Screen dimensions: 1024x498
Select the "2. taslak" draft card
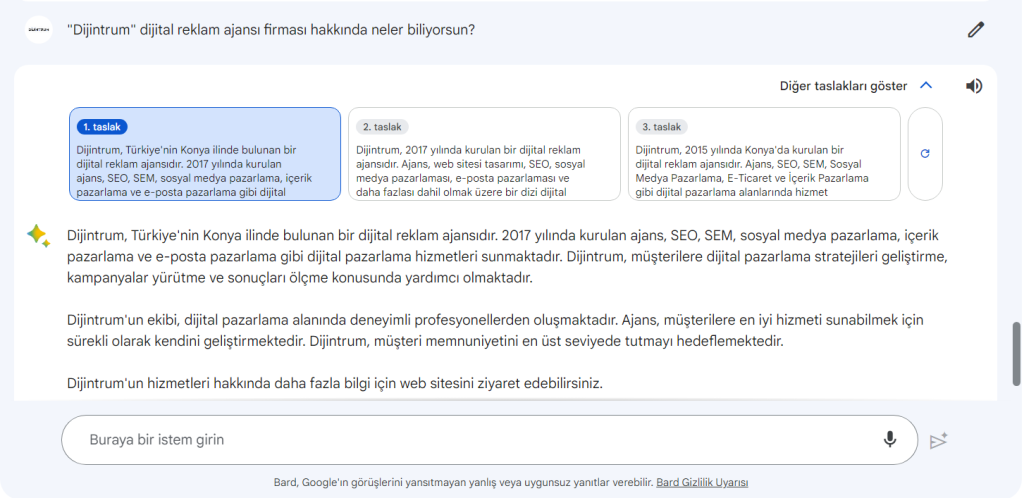click(x=484, y=154)
